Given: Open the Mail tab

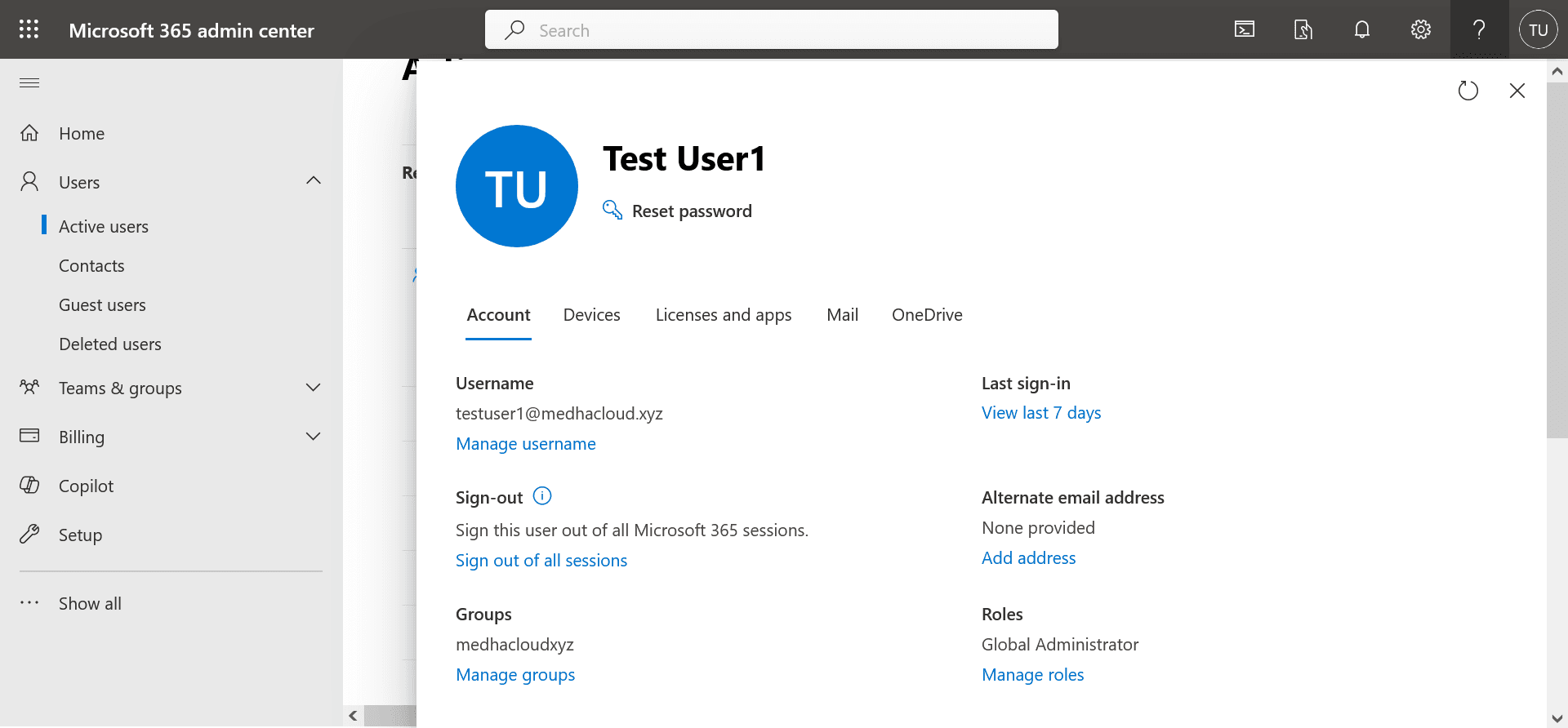Looking at the screenshot, I should [842, 315].
